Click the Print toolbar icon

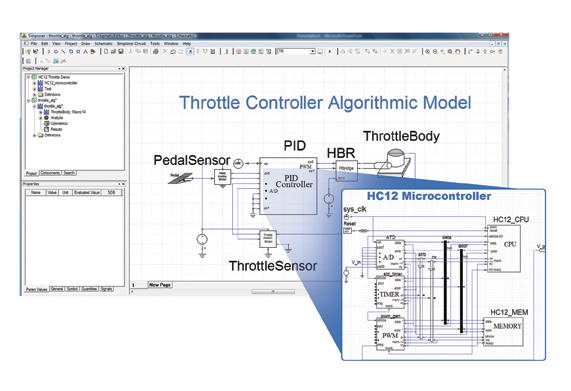156,52
